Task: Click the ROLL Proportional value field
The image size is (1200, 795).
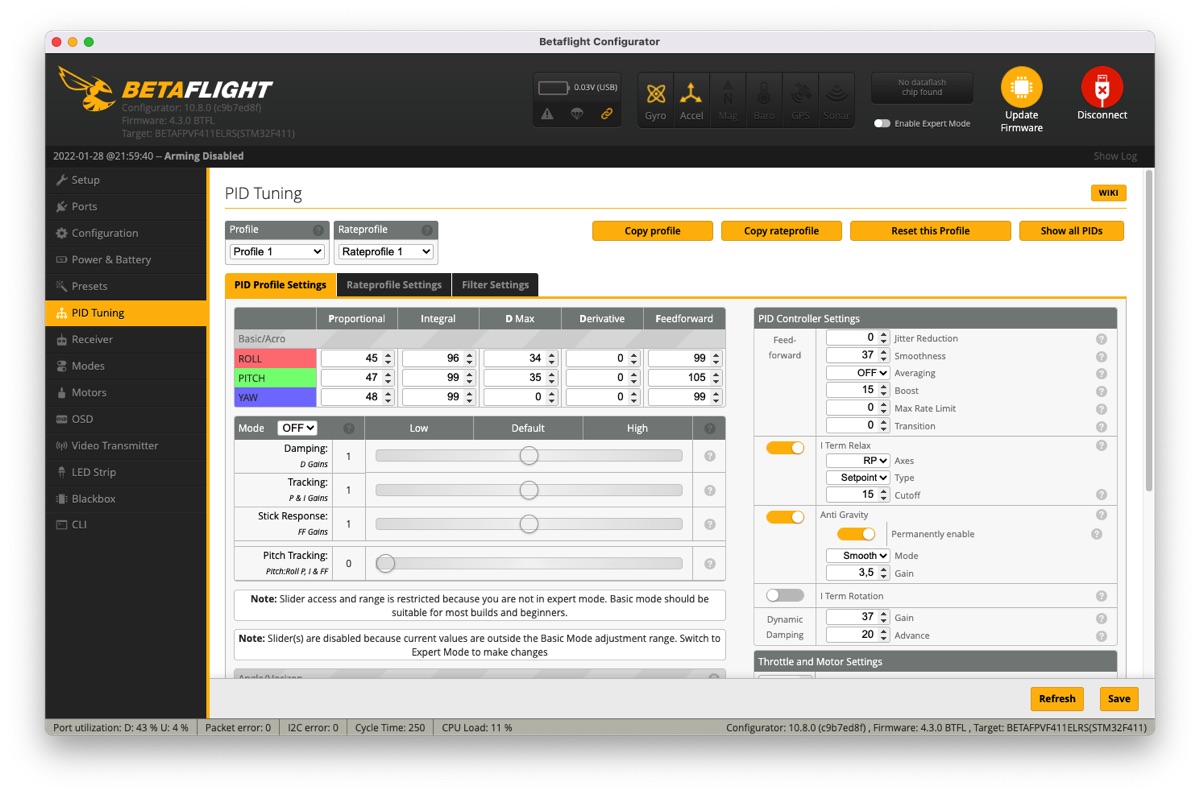Action: point(357,358)
